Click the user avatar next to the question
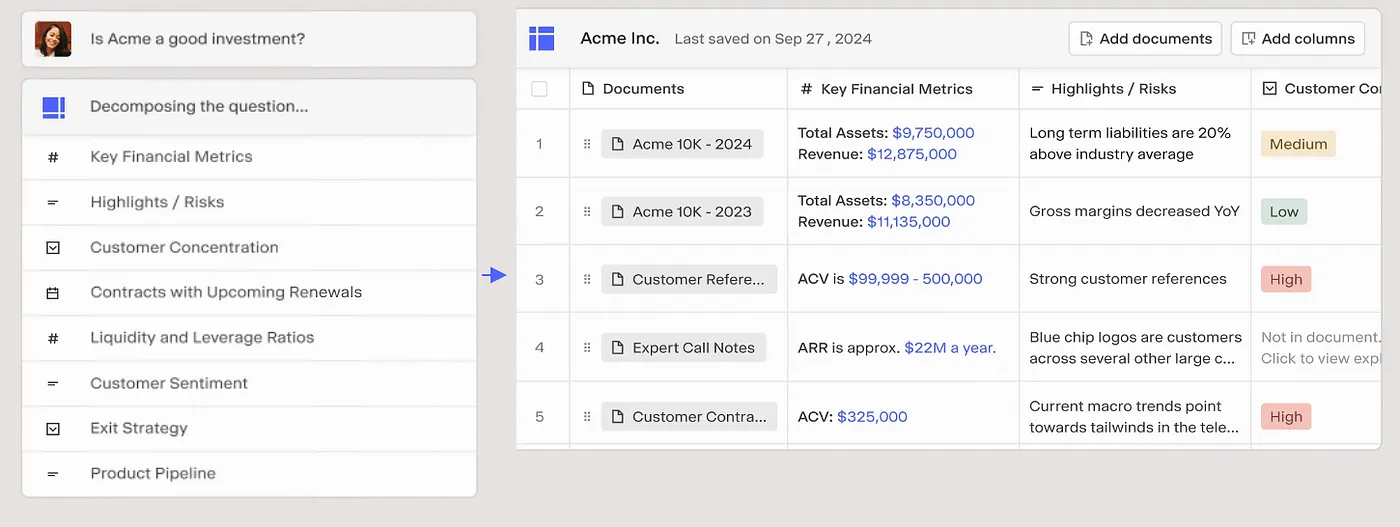The image size is (1400, 527). pyautogui.click(x=53, y=39)
